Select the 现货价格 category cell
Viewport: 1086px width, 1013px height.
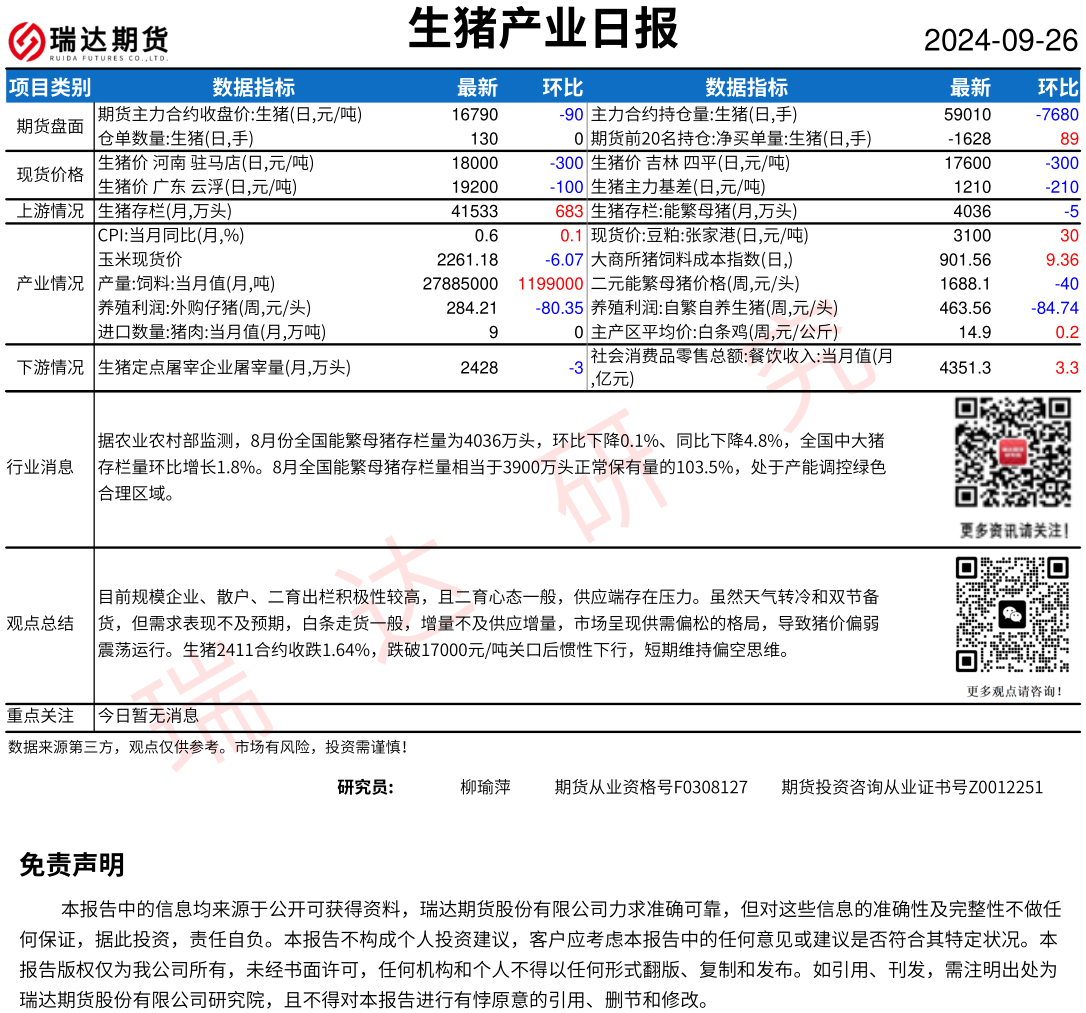pos(50,175)
